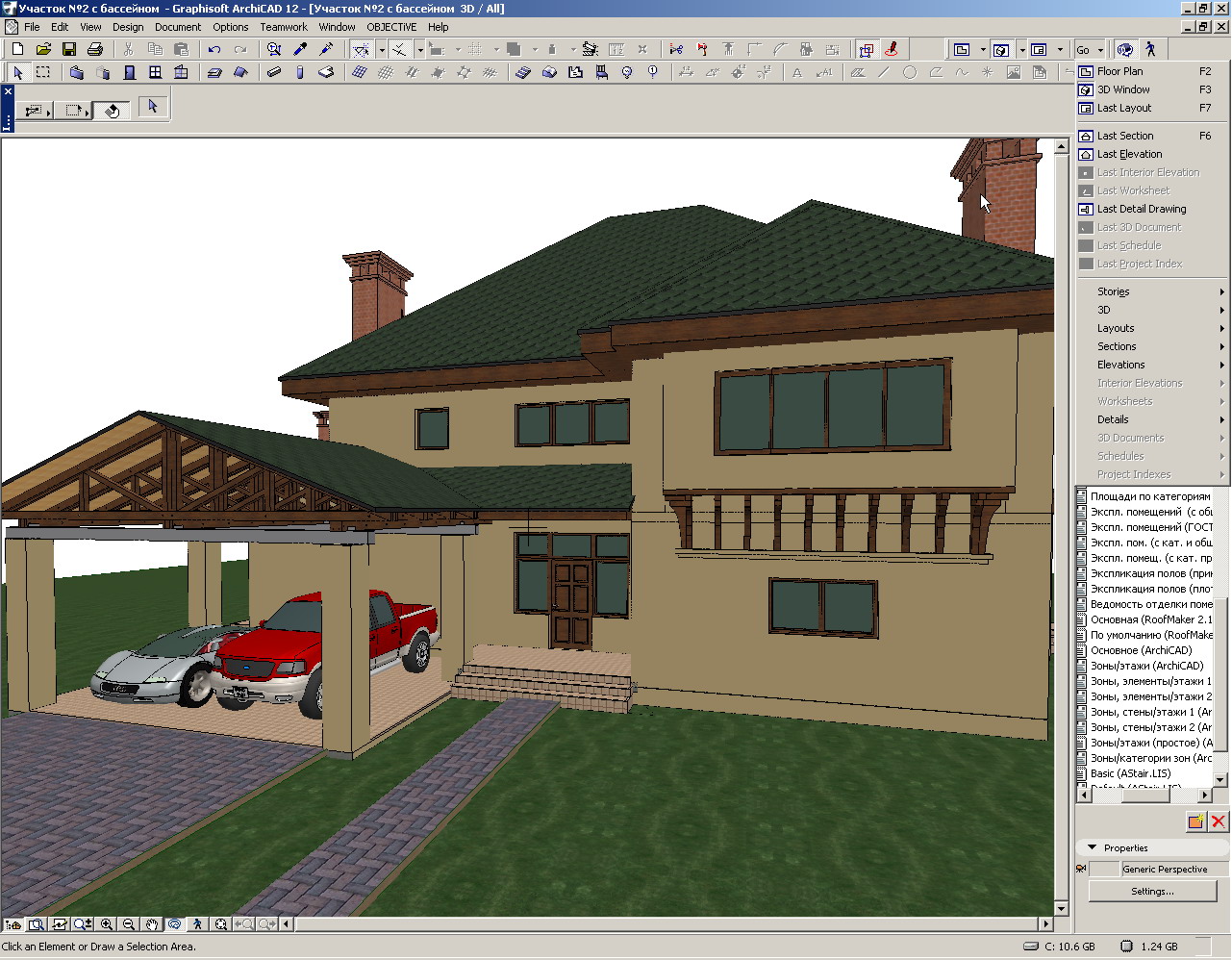This screenshot has height=960, width=1232.
Task: Toggle the trace reference pen icon
Action: (x=892, y=49)
